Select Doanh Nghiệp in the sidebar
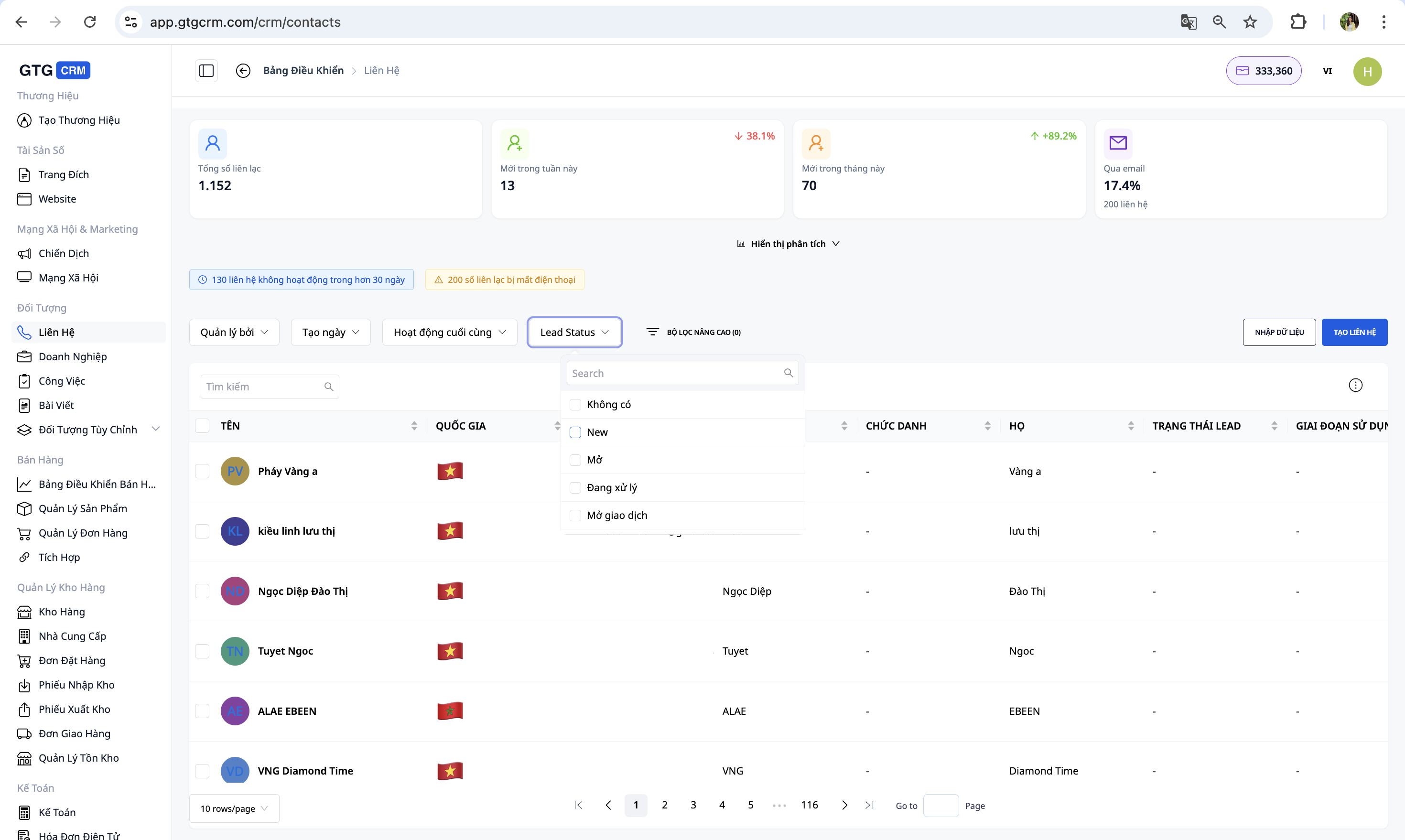Viewport: 1405px width, 840px height. coord(73,356)
